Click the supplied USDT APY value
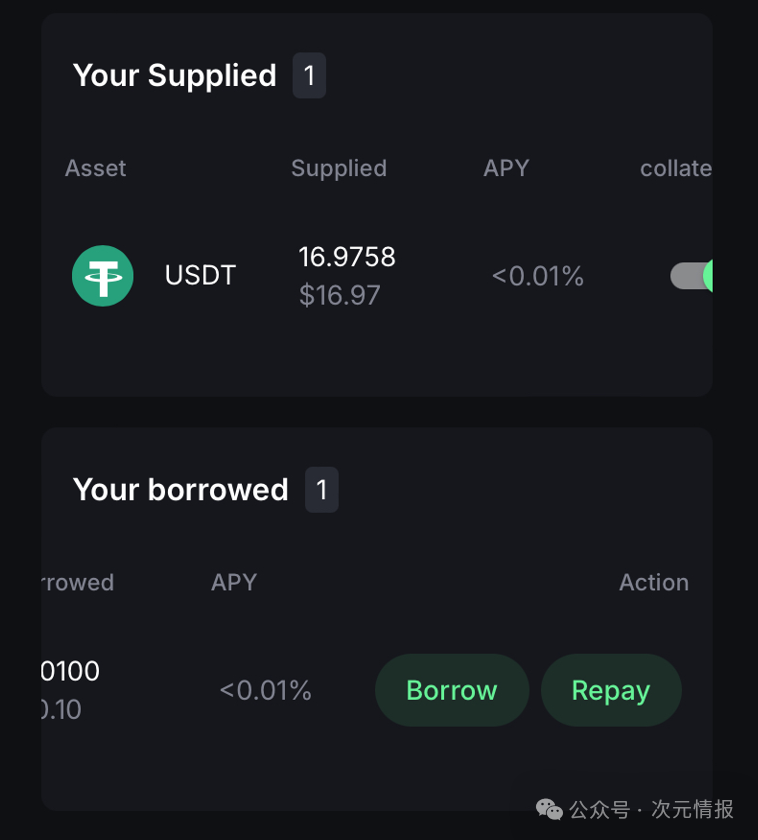The image size is (758, 840). 537,276
